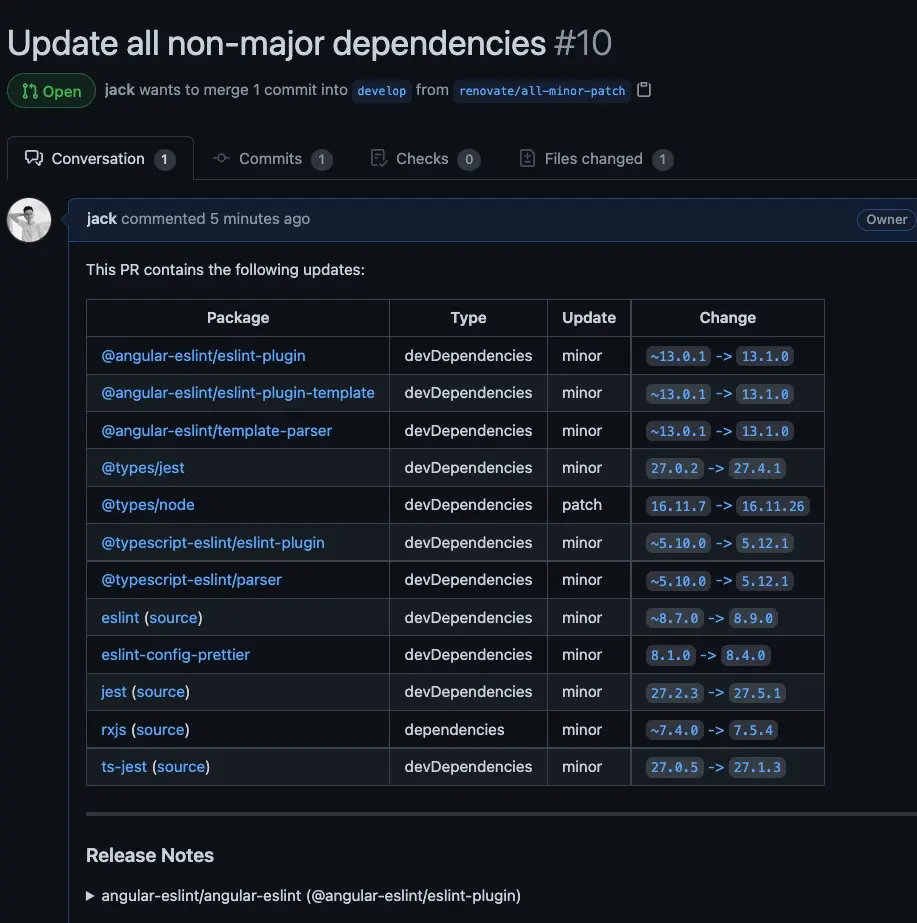Open the @types/node package link

coord(148,504)
